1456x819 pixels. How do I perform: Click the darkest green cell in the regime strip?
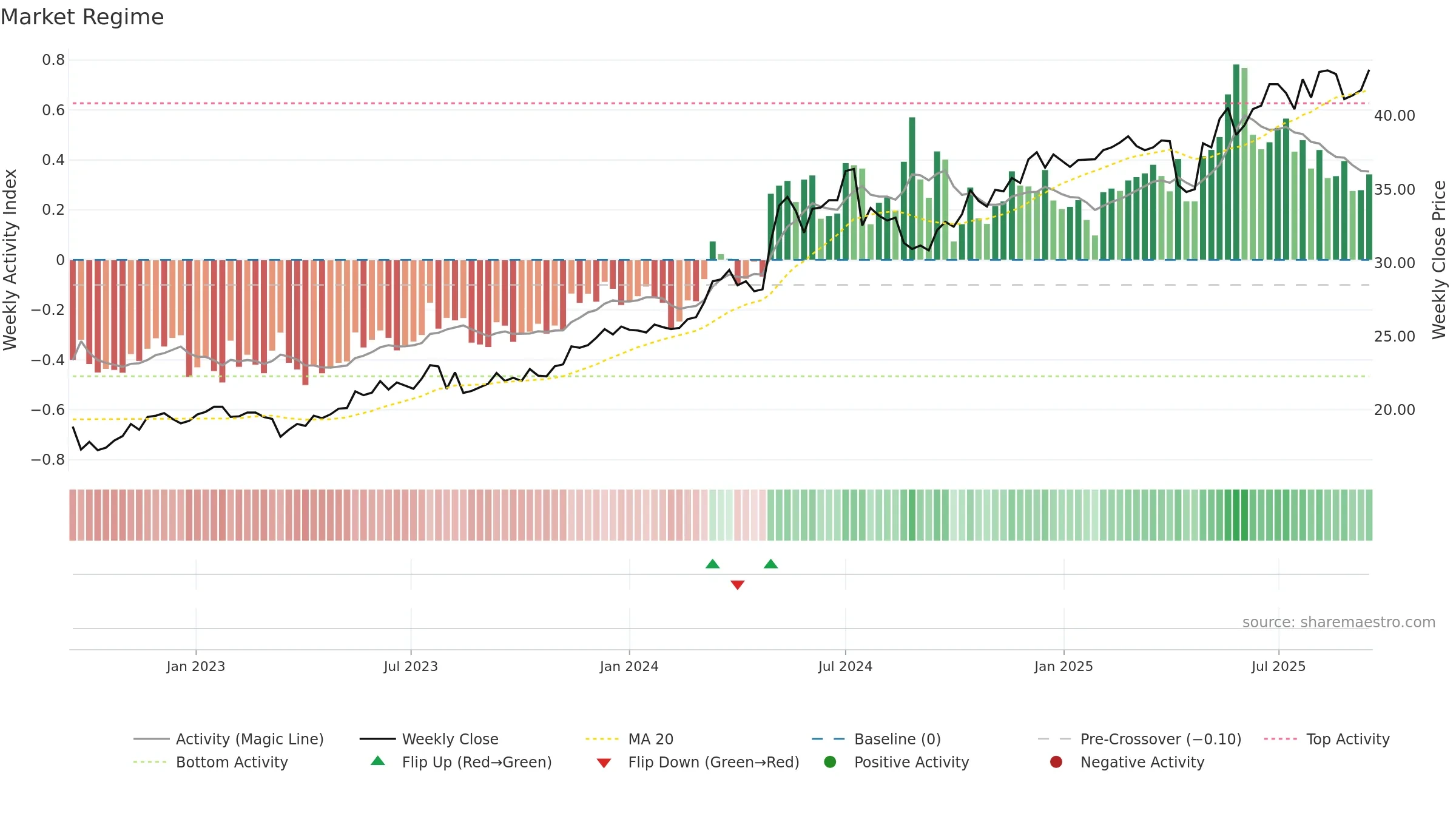point(1236,515)
